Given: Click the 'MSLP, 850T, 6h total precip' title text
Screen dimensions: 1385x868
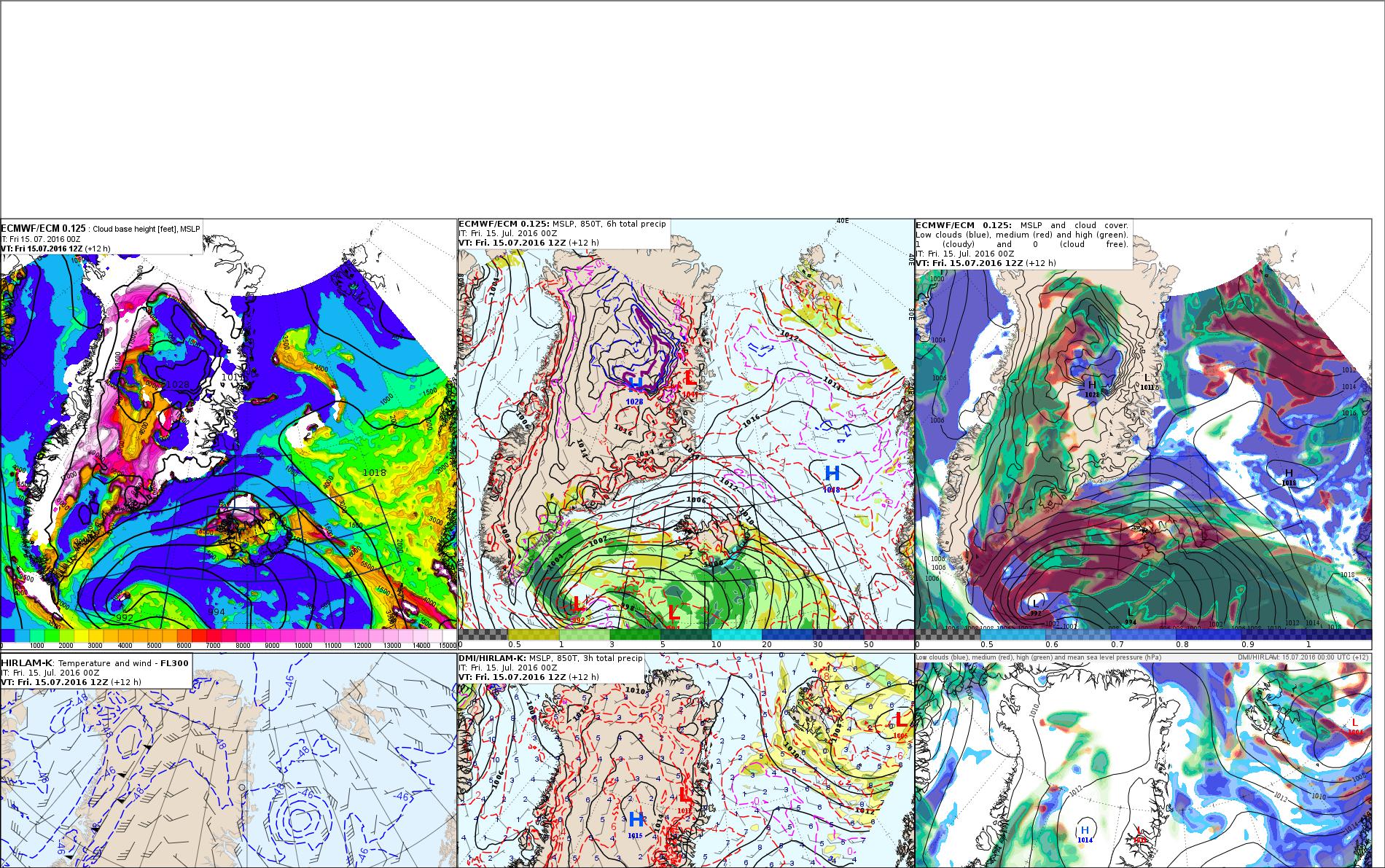Looking at the screenshot, I should point(609,224).
